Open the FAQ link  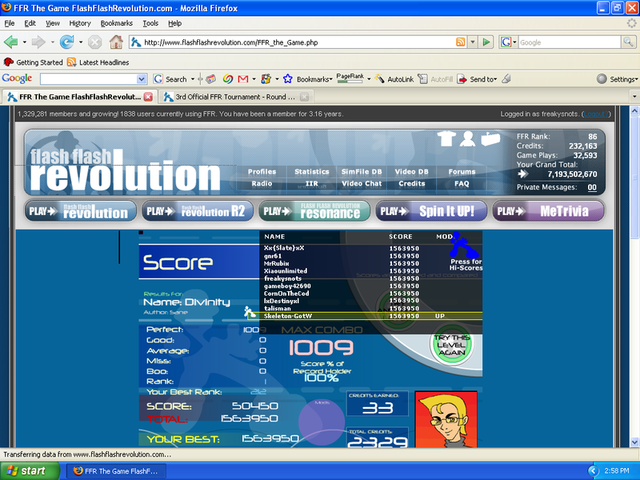click(x=462, y=184)
